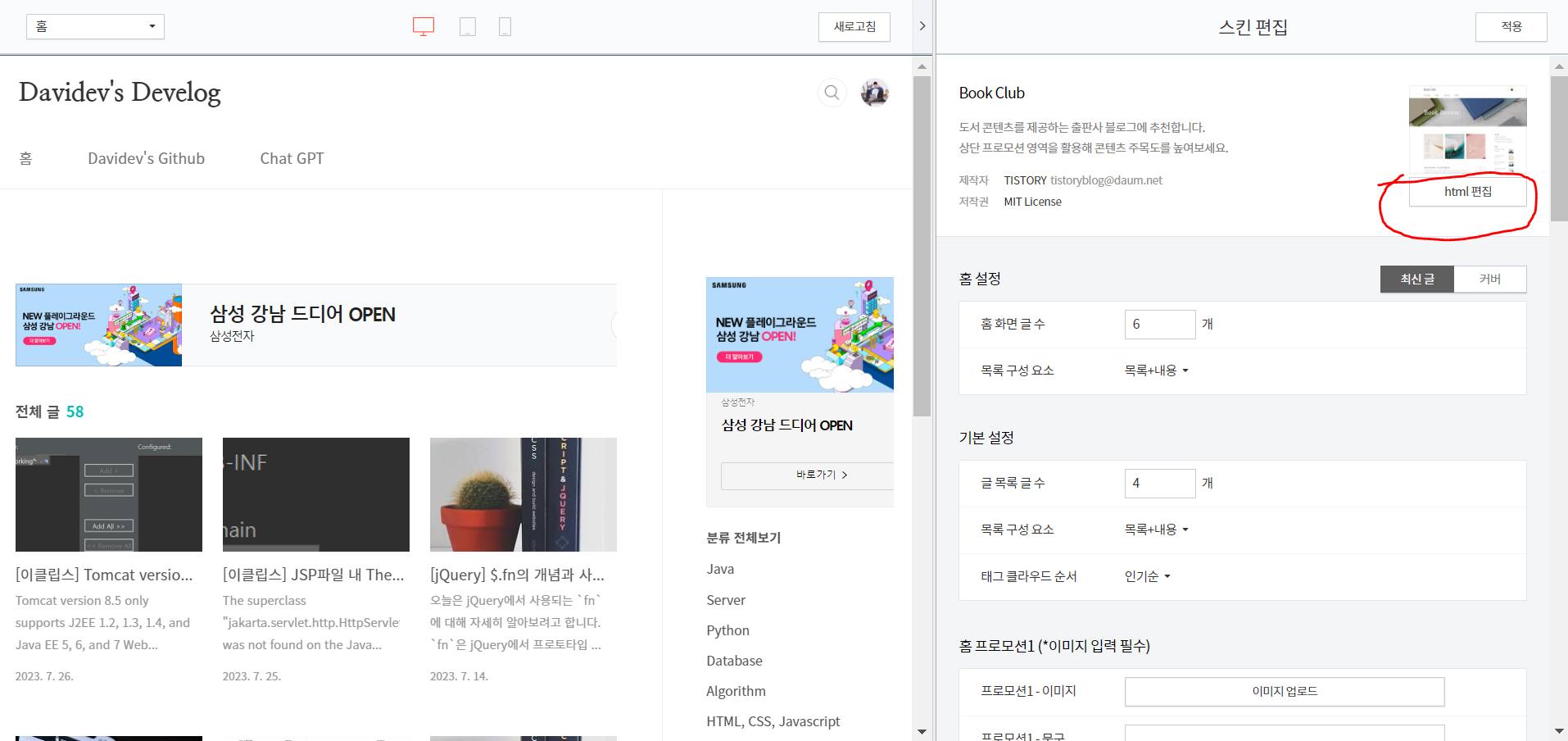Image resolution: width=1568 pixels, height=741 pixels.
Task: Select the Python category
Action: click(727, 630)
